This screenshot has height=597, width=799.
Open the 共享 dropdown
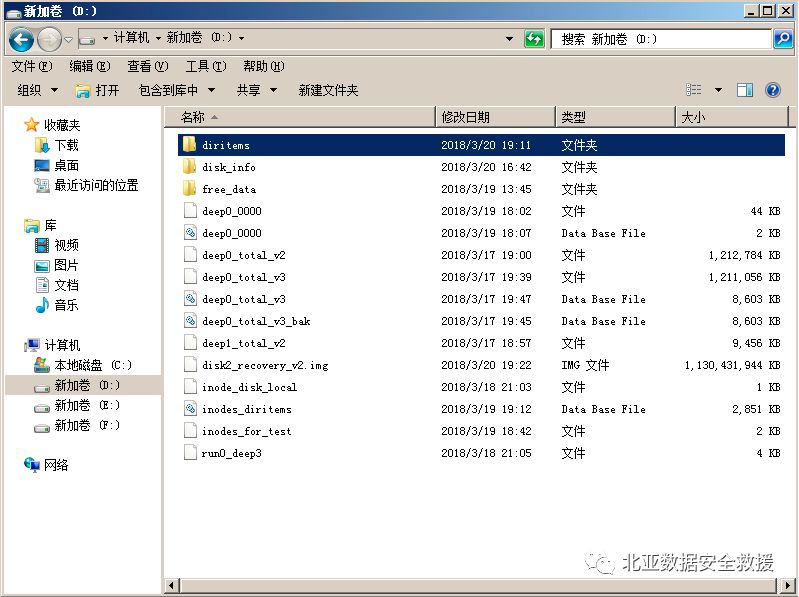tap(257, 90)
